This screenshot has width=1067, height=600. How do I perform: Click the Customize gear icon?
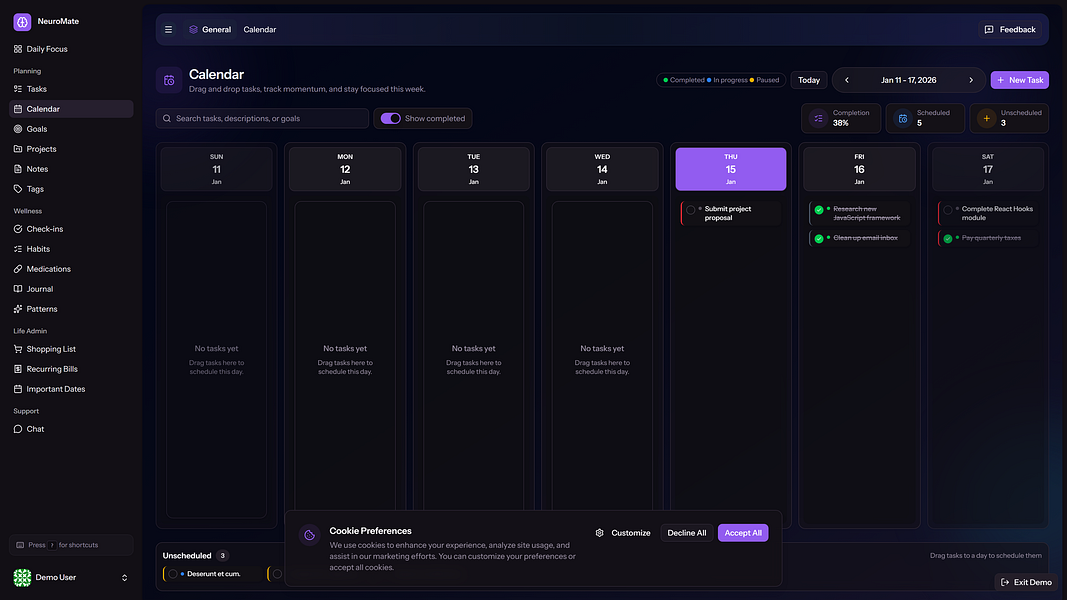pyautogui.click(x=600, y=533)
